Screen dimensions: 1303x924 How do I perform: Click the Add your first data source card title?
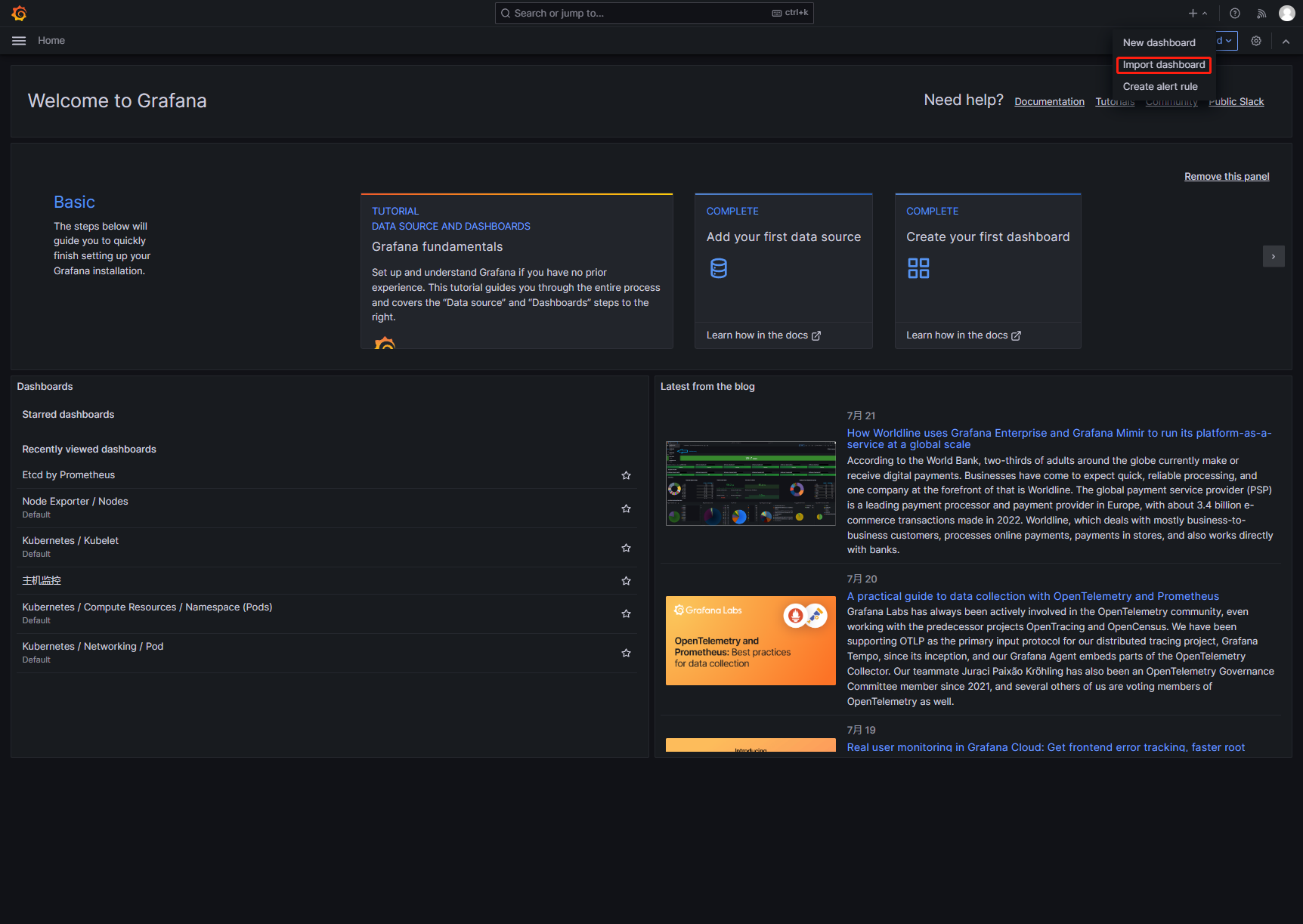point(784,237)
